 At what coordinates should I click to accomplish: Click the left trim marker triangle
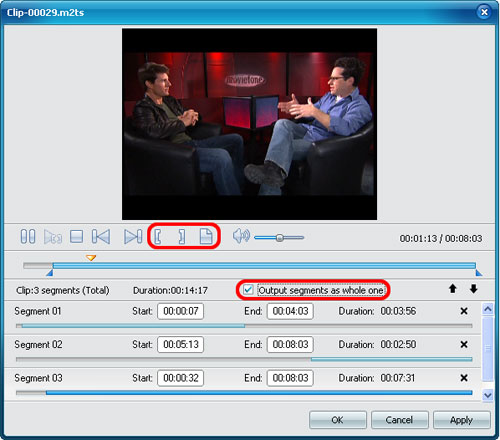coord(49,273)
